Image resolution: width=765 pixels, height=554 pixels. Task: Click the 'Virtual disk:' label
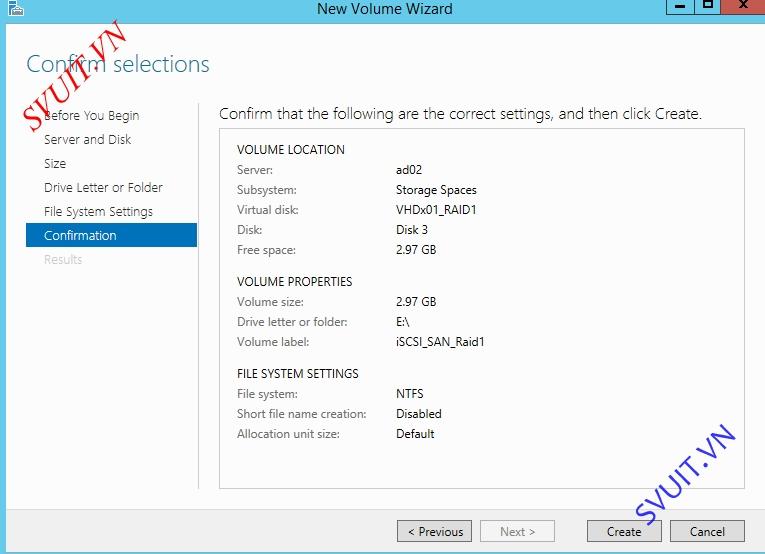(x=268, y=210)
